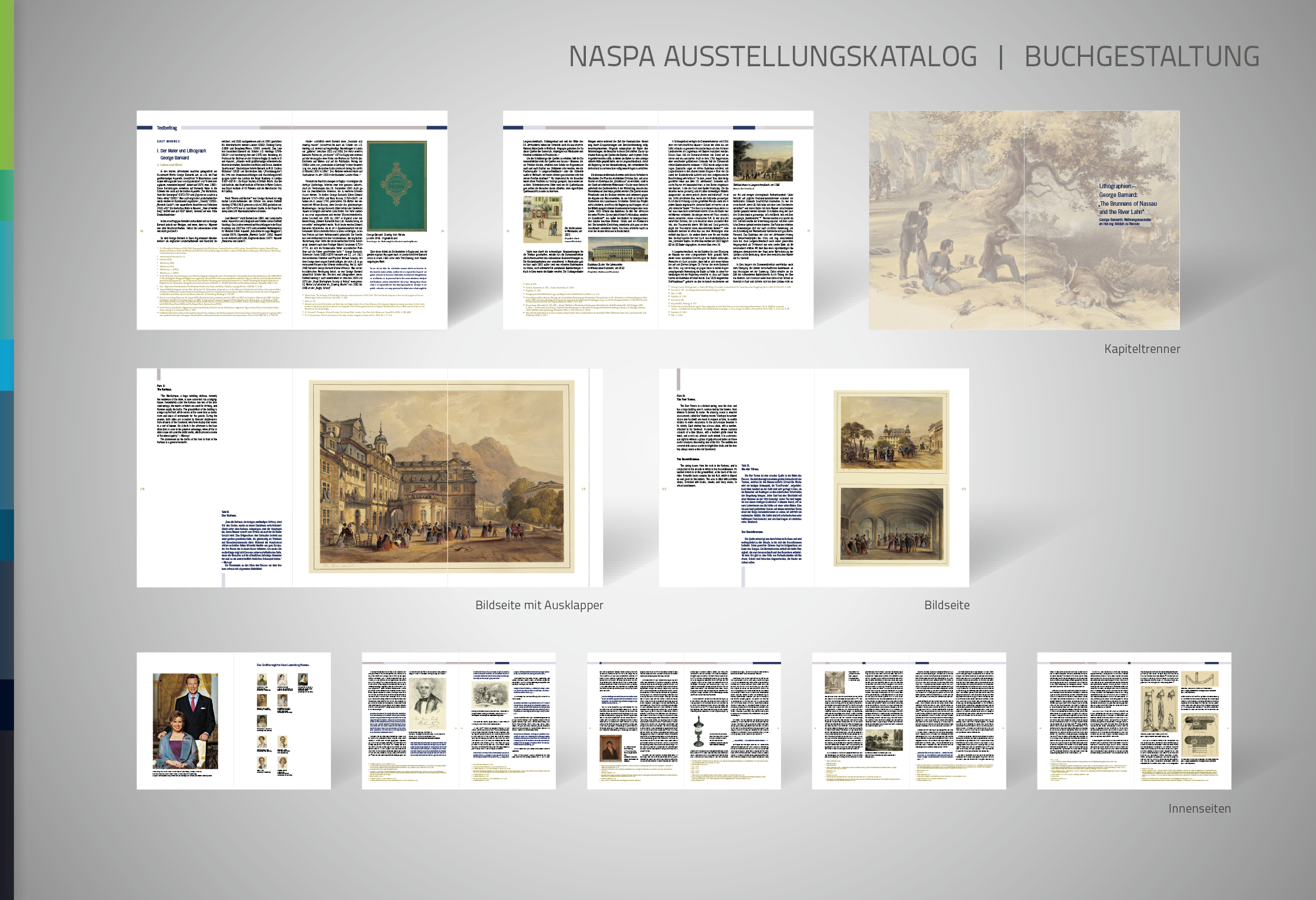
Task: Pick the teal color stripe
Action: pyautogui.click(x=6, y=280)
